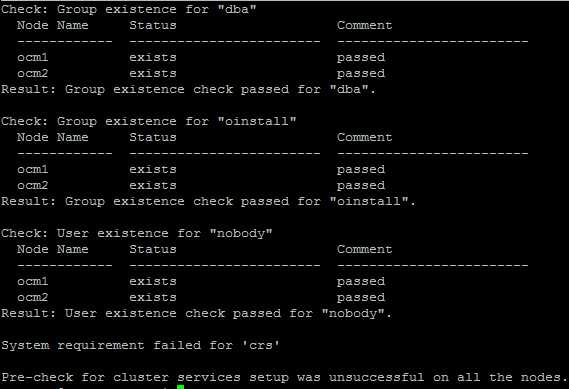
Task: Click ocm1 in the oinstall group table
Action: pyautogui.click(x=33, y=169)
